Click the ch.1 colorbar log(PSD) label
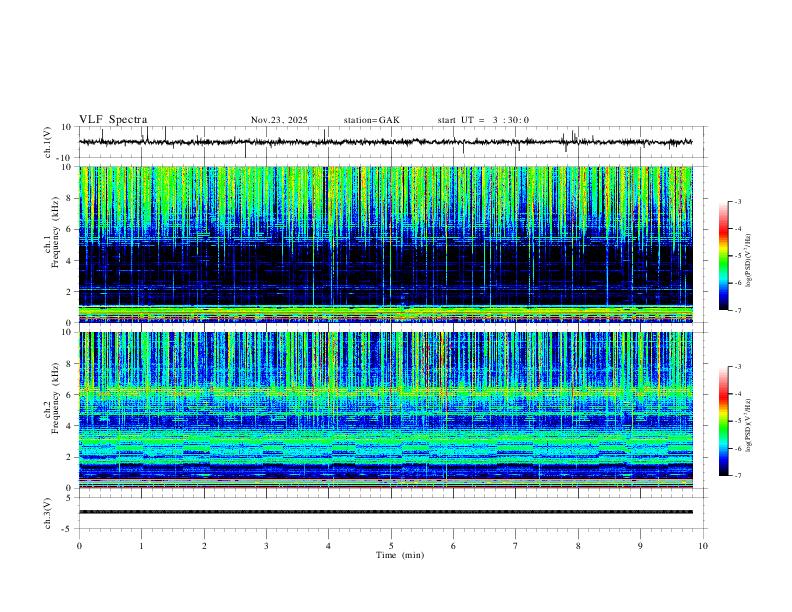Viewport: 792px width, 612px height. [x=749, y=261]
